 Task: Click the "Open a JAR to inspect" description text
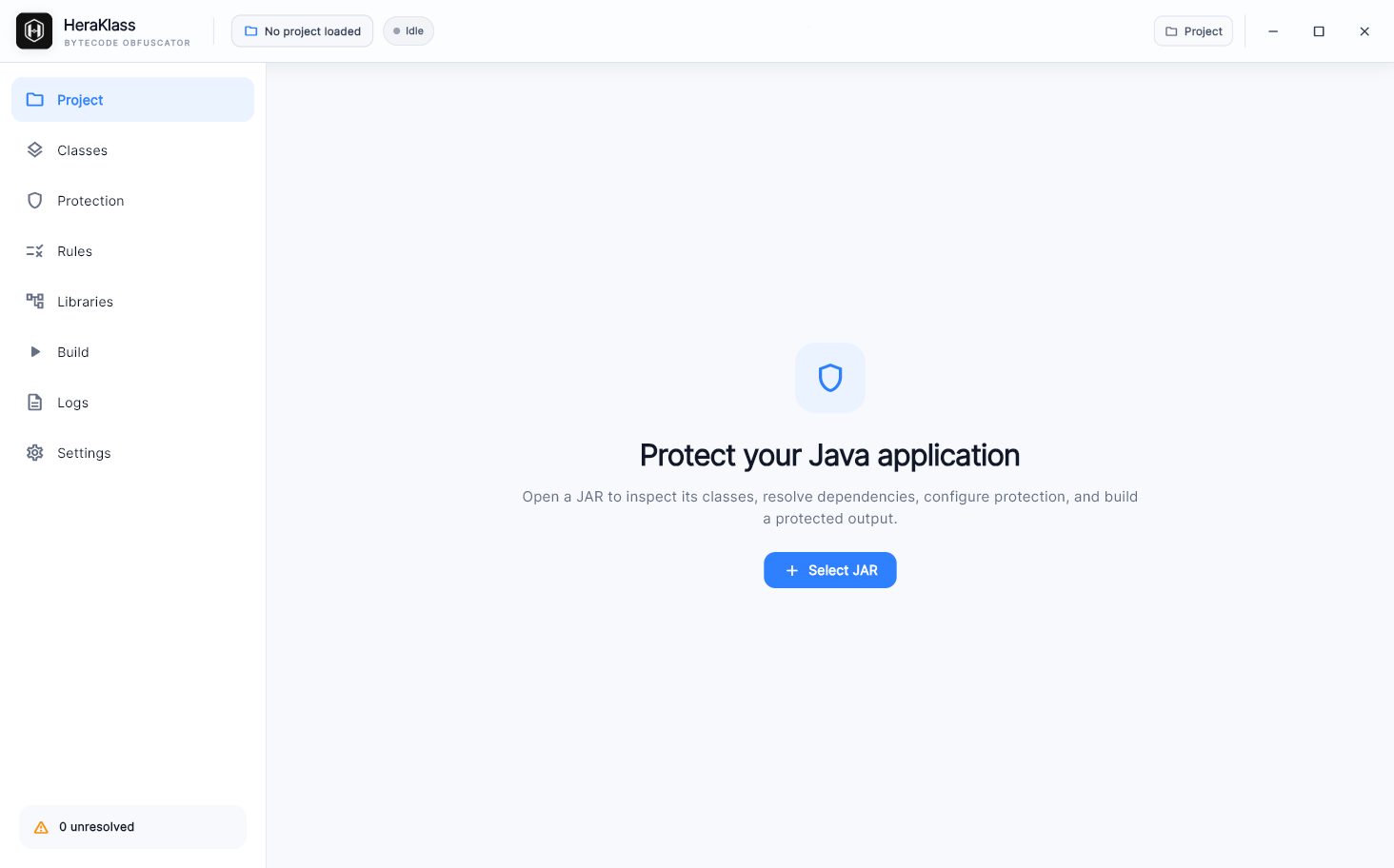pos(830,507)
